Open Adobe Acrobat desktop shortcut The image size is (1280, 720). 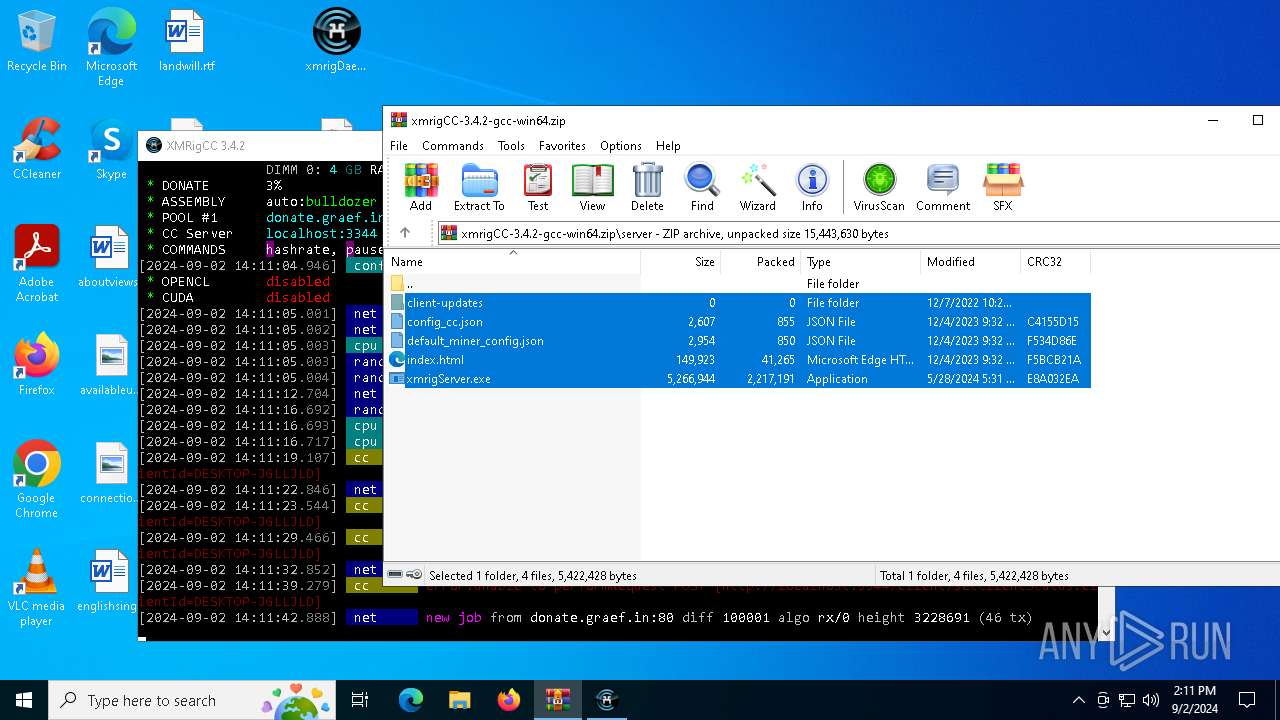click(37, 264)
